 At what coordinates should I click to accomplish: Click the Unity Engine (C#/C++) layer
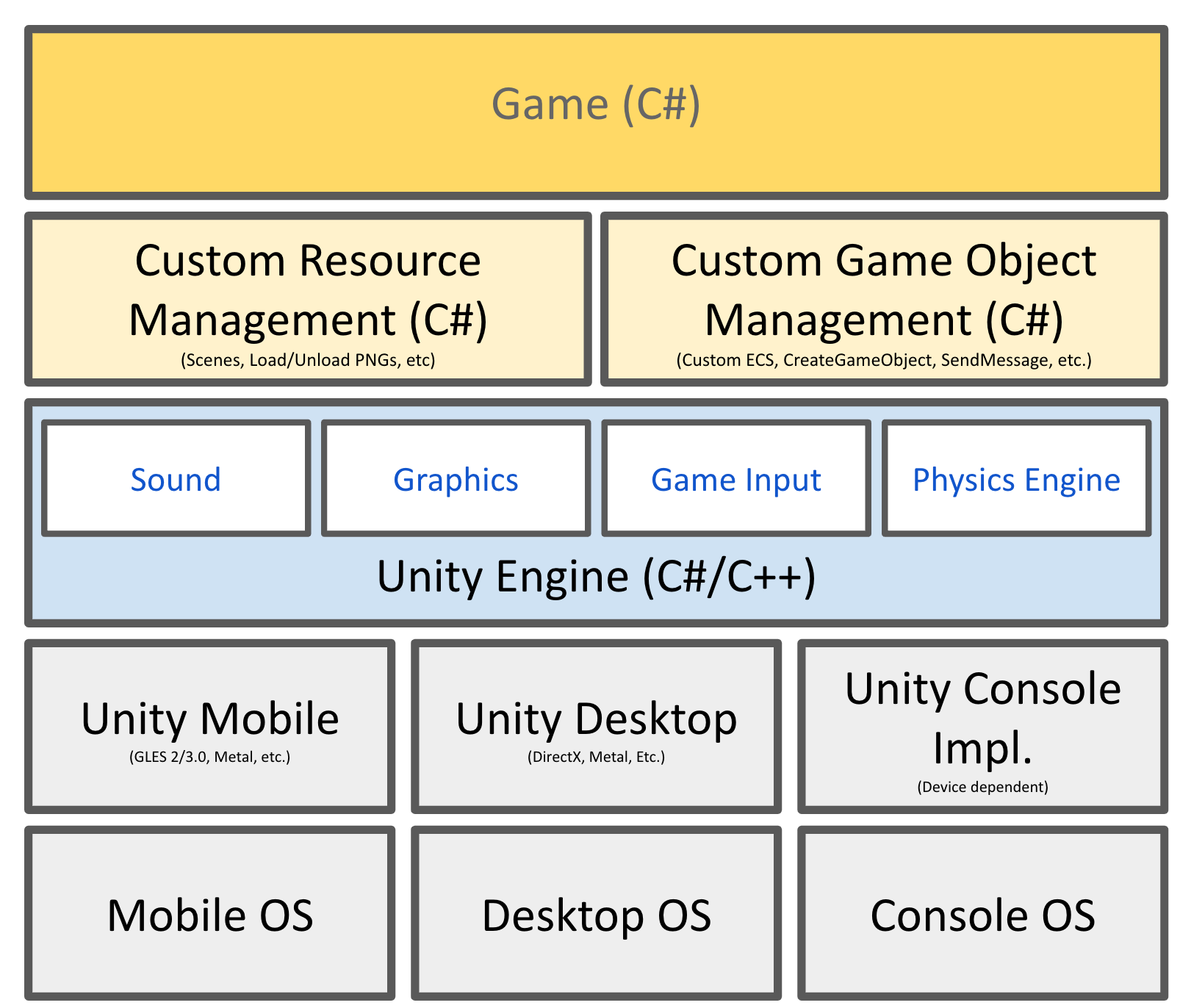595,577
